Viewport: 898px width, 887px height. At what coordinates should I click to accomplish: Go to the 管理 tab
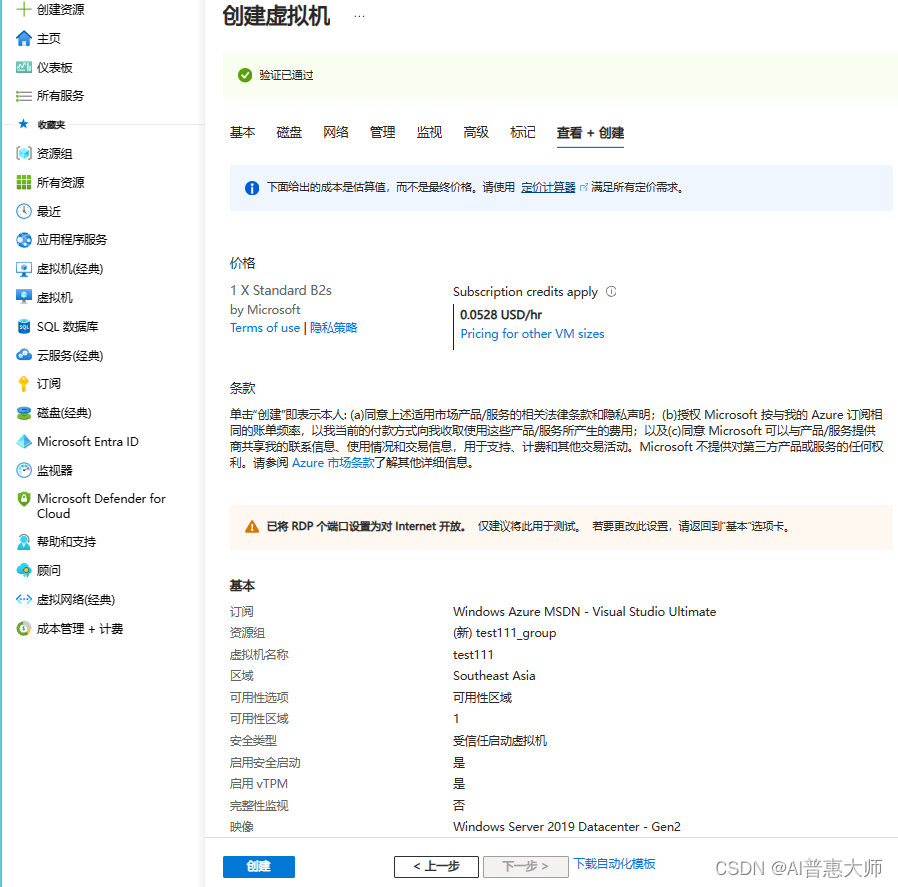pyautogui.click(x=383, y=132)
